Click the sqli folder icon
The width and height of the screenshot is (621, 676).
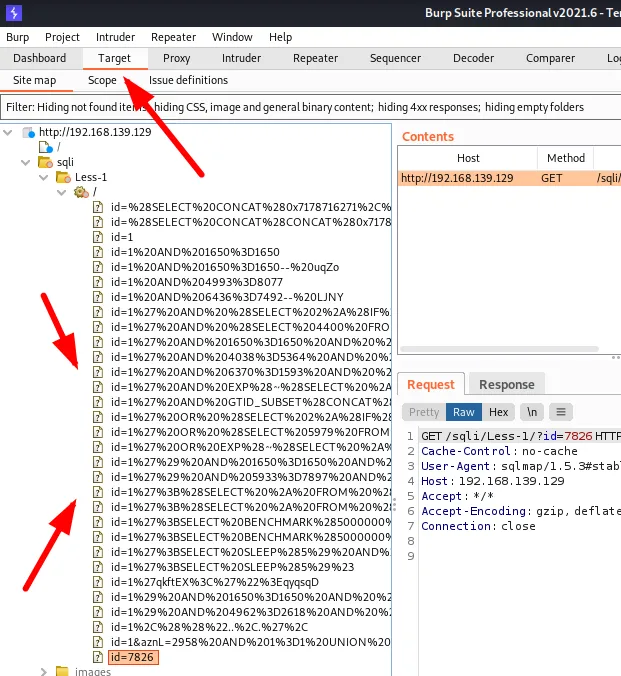click(x=45, y=162)
